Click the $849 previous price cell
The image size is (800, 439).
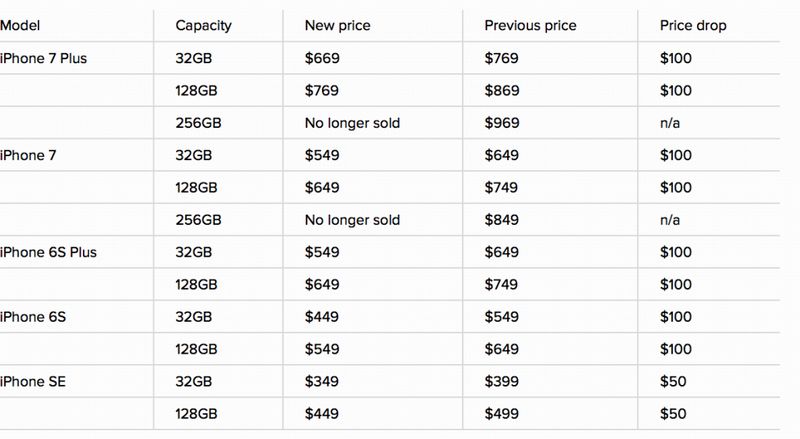502,220
